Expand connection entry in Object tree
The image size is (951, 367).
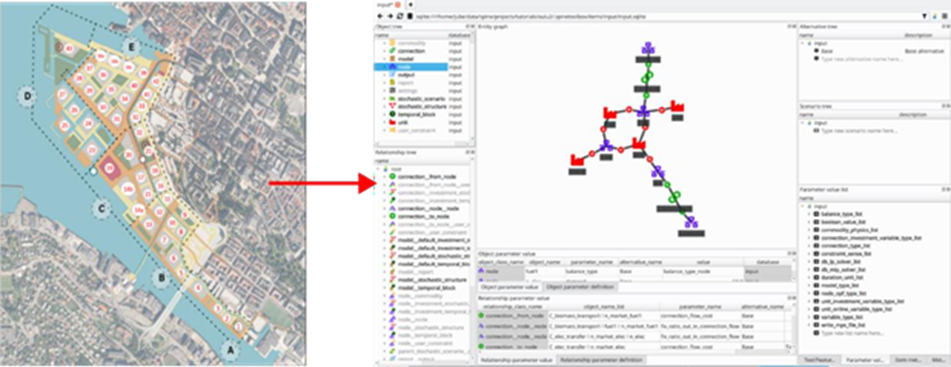click(x=385, y=51)
